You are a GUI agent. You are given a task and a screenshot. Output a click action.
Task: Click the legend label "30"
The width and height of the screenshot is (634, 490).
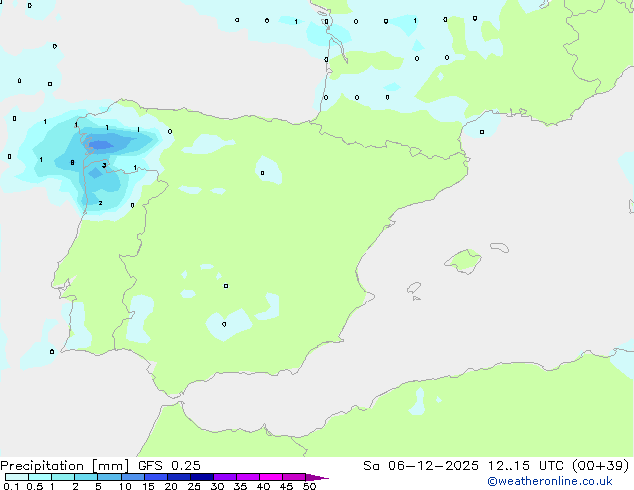point(217,486)
